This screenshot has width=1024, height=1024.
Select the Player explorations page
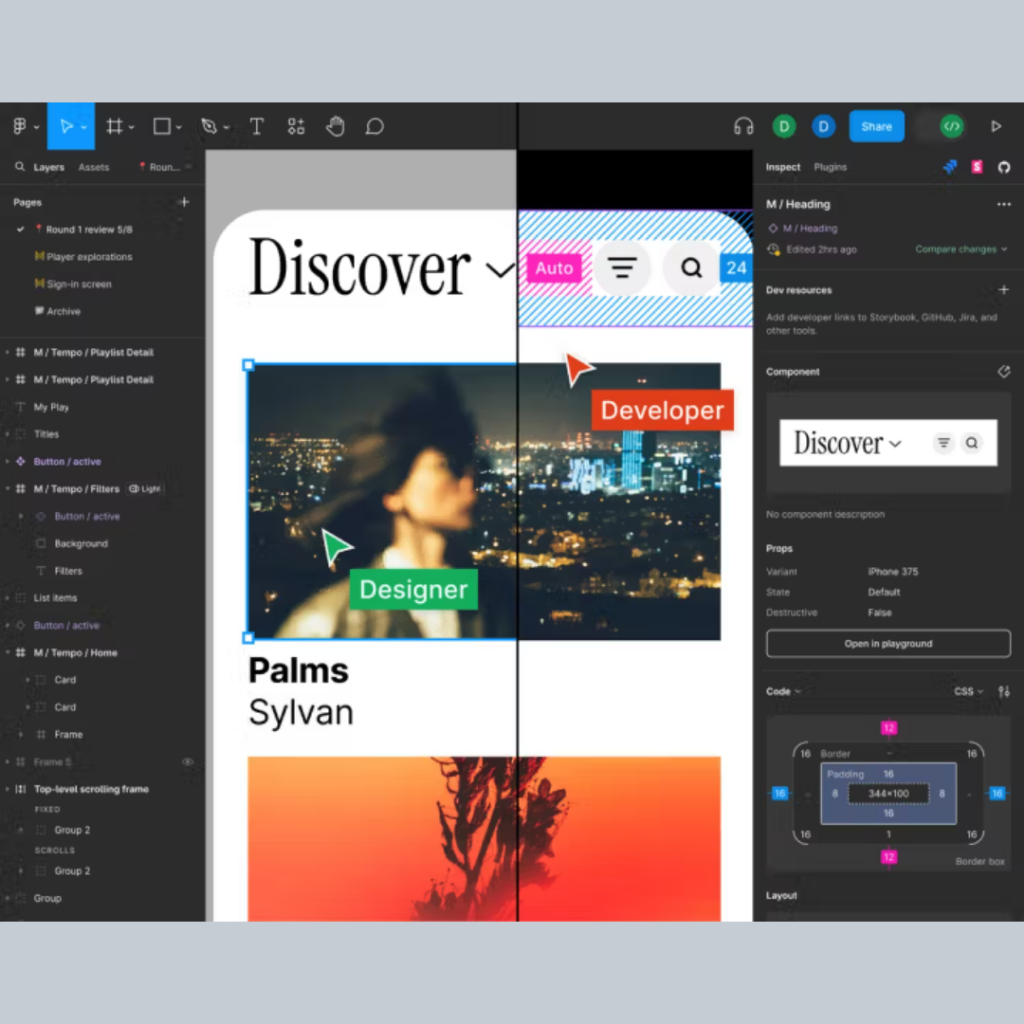89,257
